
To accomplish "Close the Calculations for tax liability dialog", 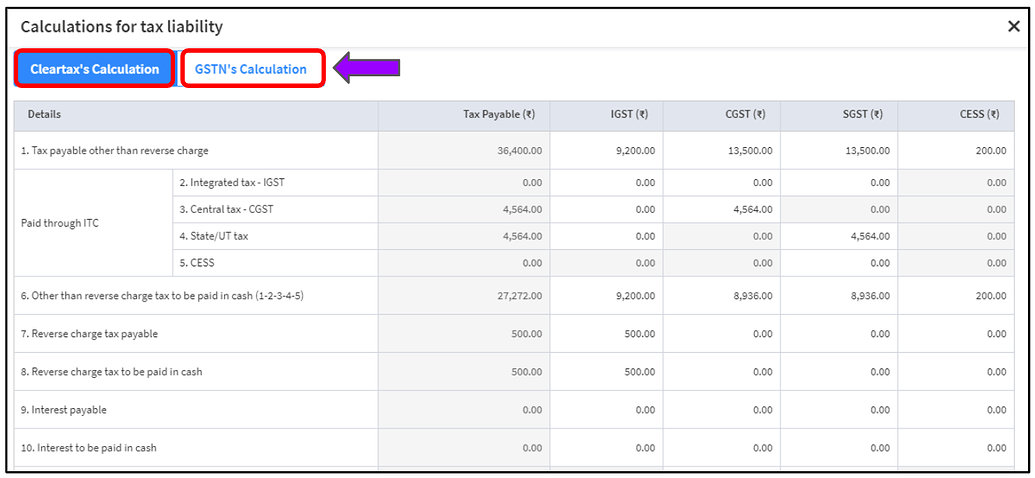I will [1013, 26].
